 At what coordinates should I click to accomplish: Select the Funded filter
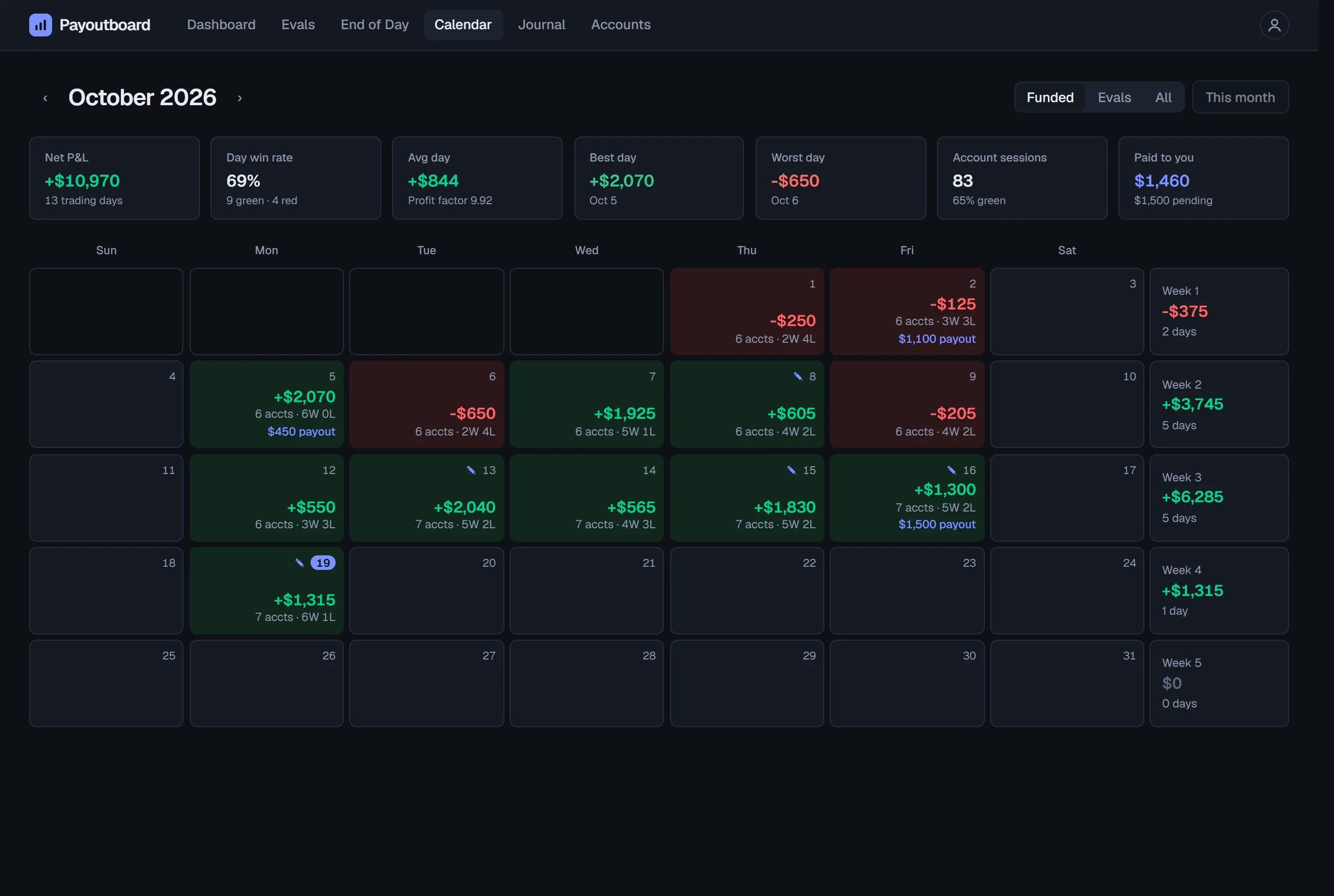pos(1050,97)
